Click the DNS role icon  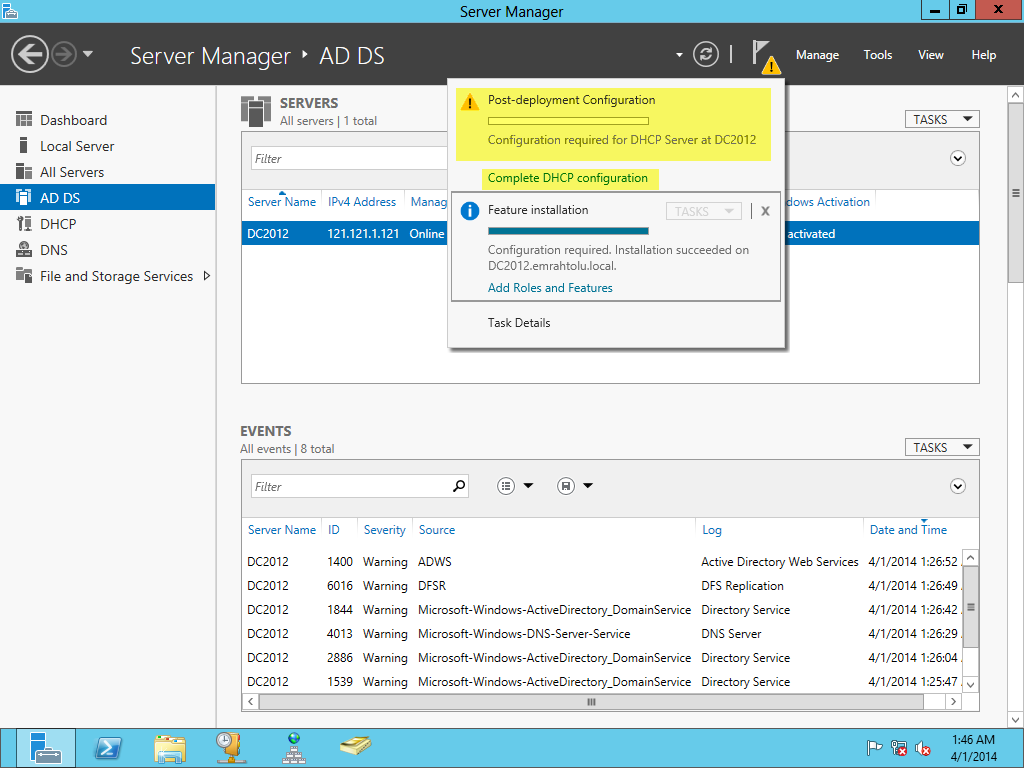pyautogui.click(x=24, y=249)
